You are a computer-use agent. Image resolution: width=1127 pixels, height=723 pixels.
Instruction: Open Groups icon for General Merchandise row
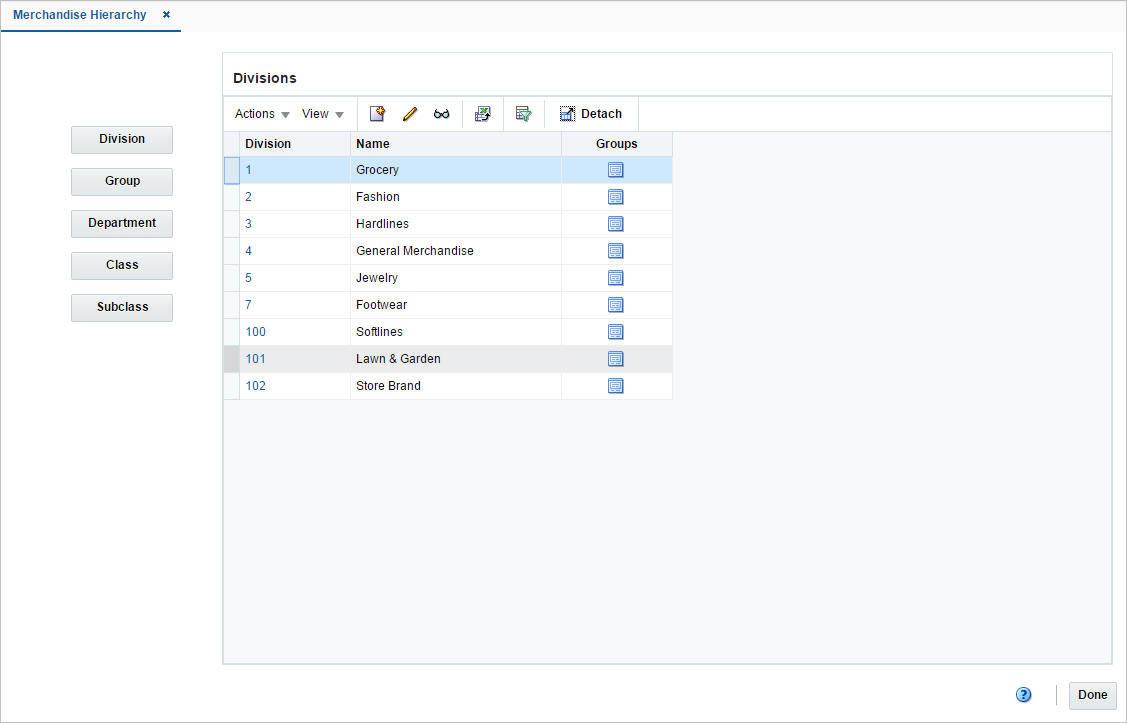(x=616, y=251)
